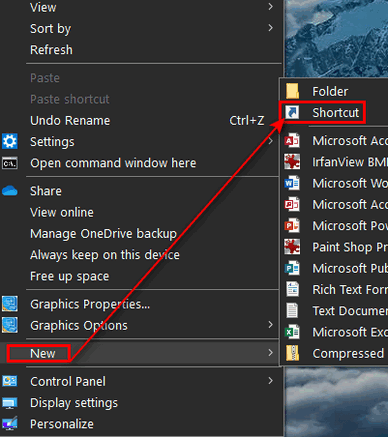Click the yellow Folder icon in the New submenu
This screenshot has width=388, height=437.
tap(292, 91)
